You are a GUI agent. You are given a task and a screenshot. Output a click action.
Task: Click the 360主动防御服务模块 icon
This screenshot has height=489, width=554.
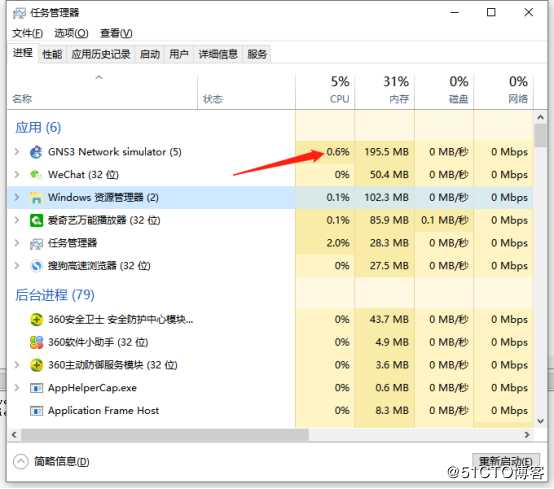tap(36, 365)
